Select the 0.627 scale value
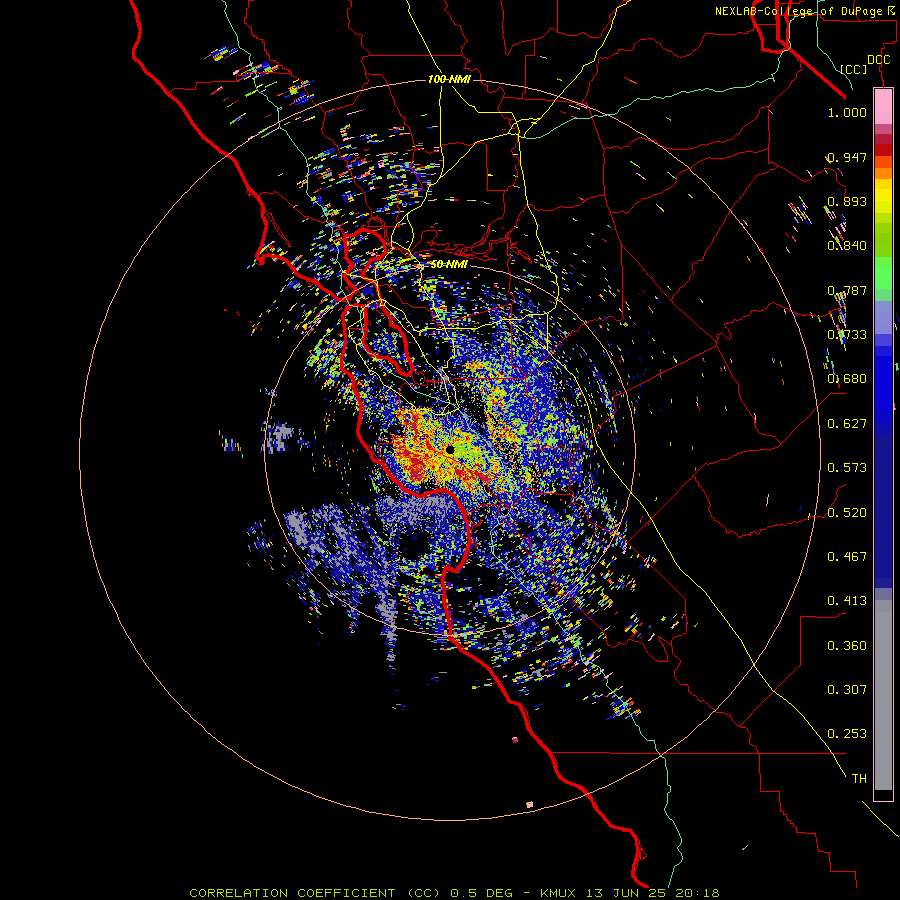Viewport: 900px width, 900px height. pyautogui.click(x=847, y=424)
